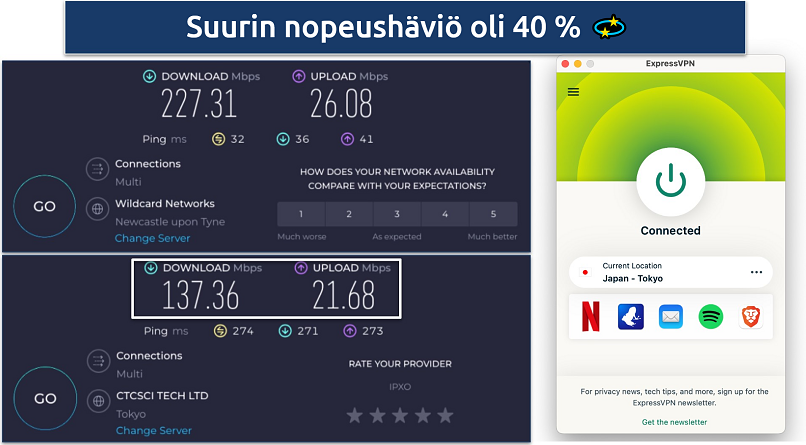Click the Connected status label
The height and width of the screenshot is (445, 806).
(670, 231)
